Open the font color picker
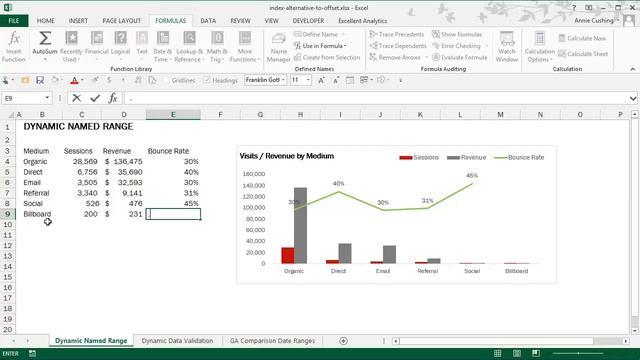 tap(82, 80)
